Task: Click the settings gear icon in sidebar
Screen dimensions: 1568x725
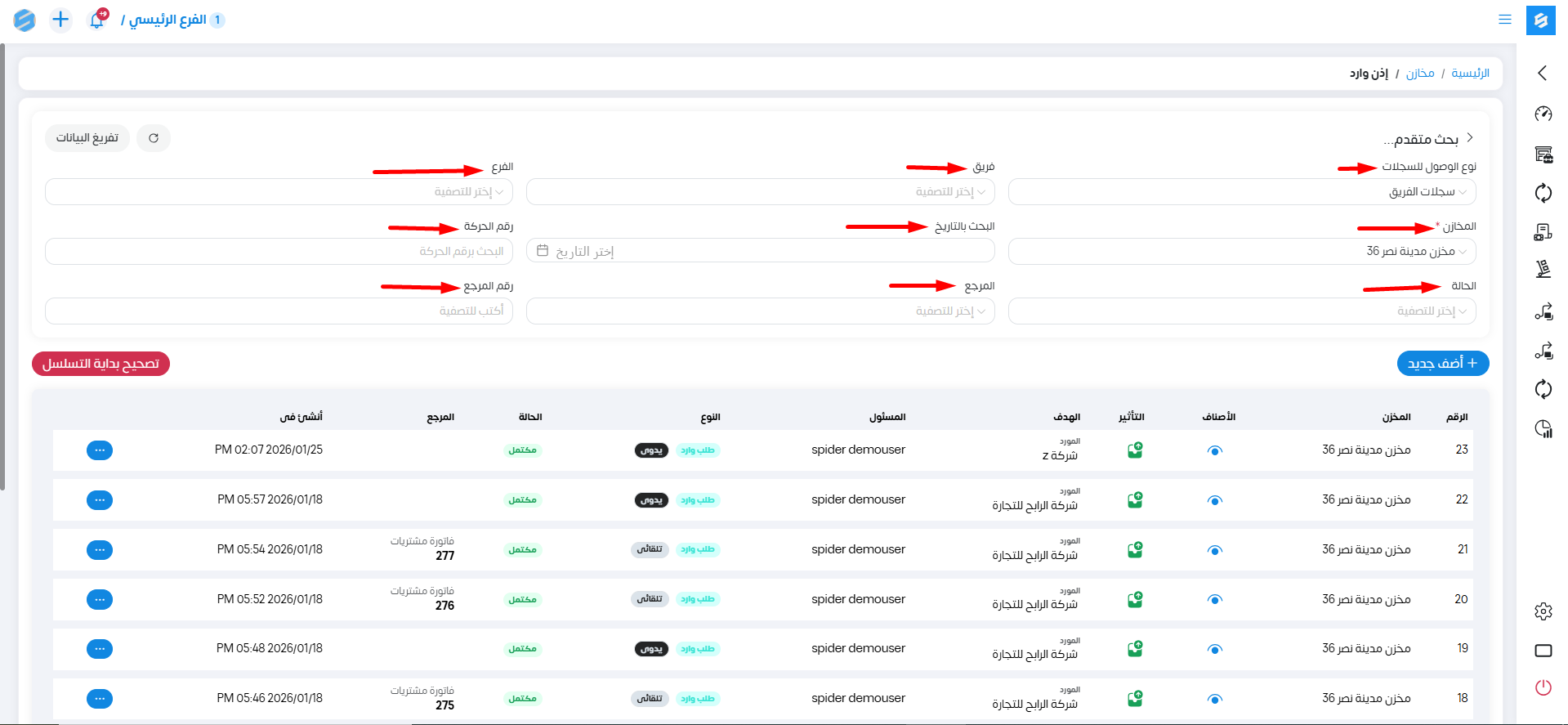Action: [x=1543, y=611]
